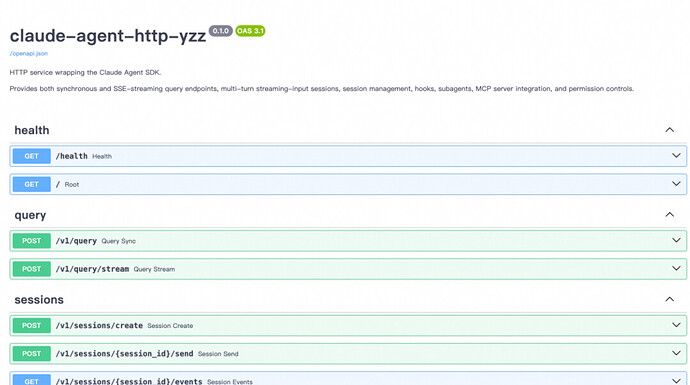Click the Session Send summary label
The height and width of the screenshot is (385, 690).
click(218, 354)
